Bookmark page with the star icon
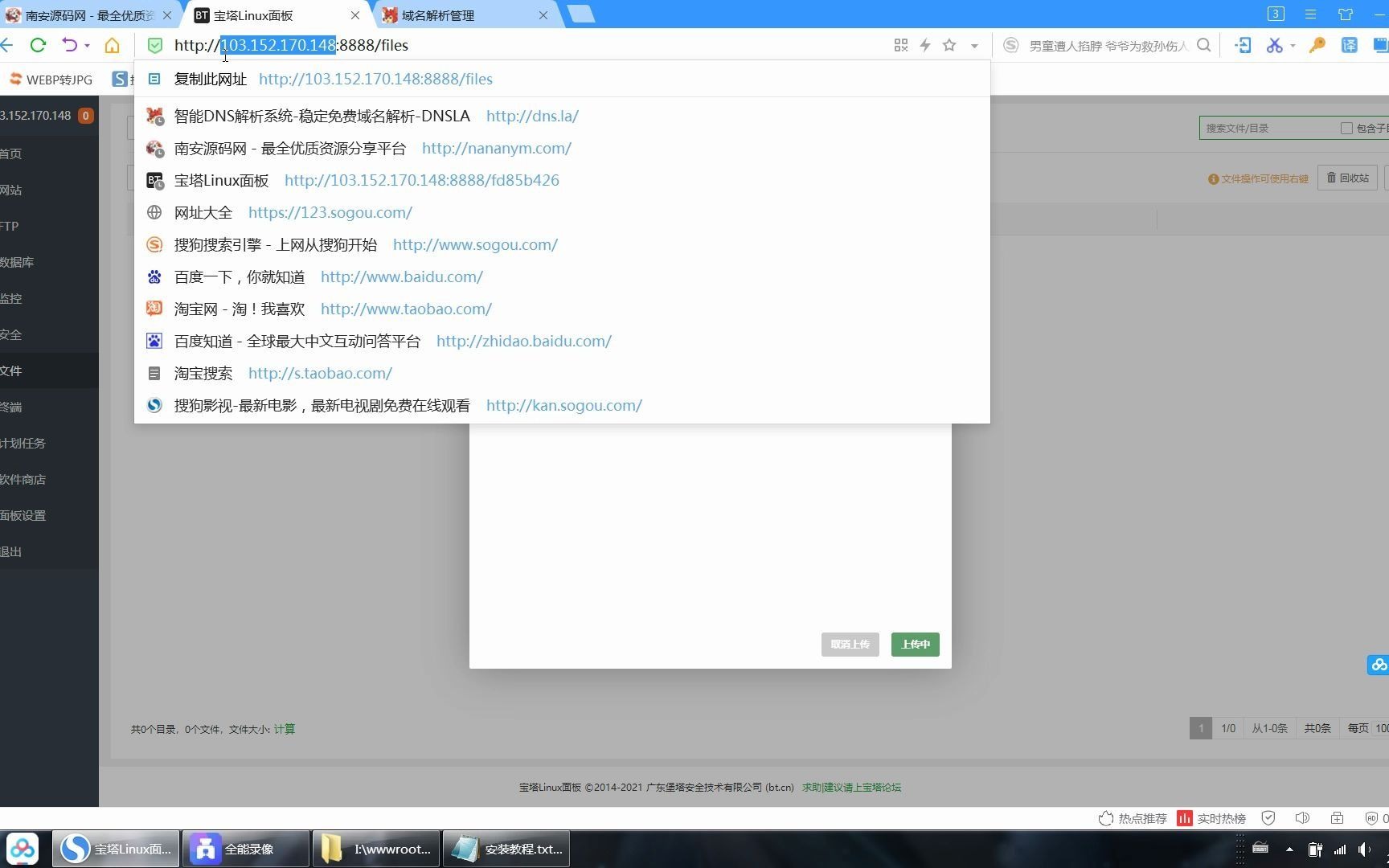This screenshot has height=868, width=1389. pyautogui.click(x=949, y=46)
